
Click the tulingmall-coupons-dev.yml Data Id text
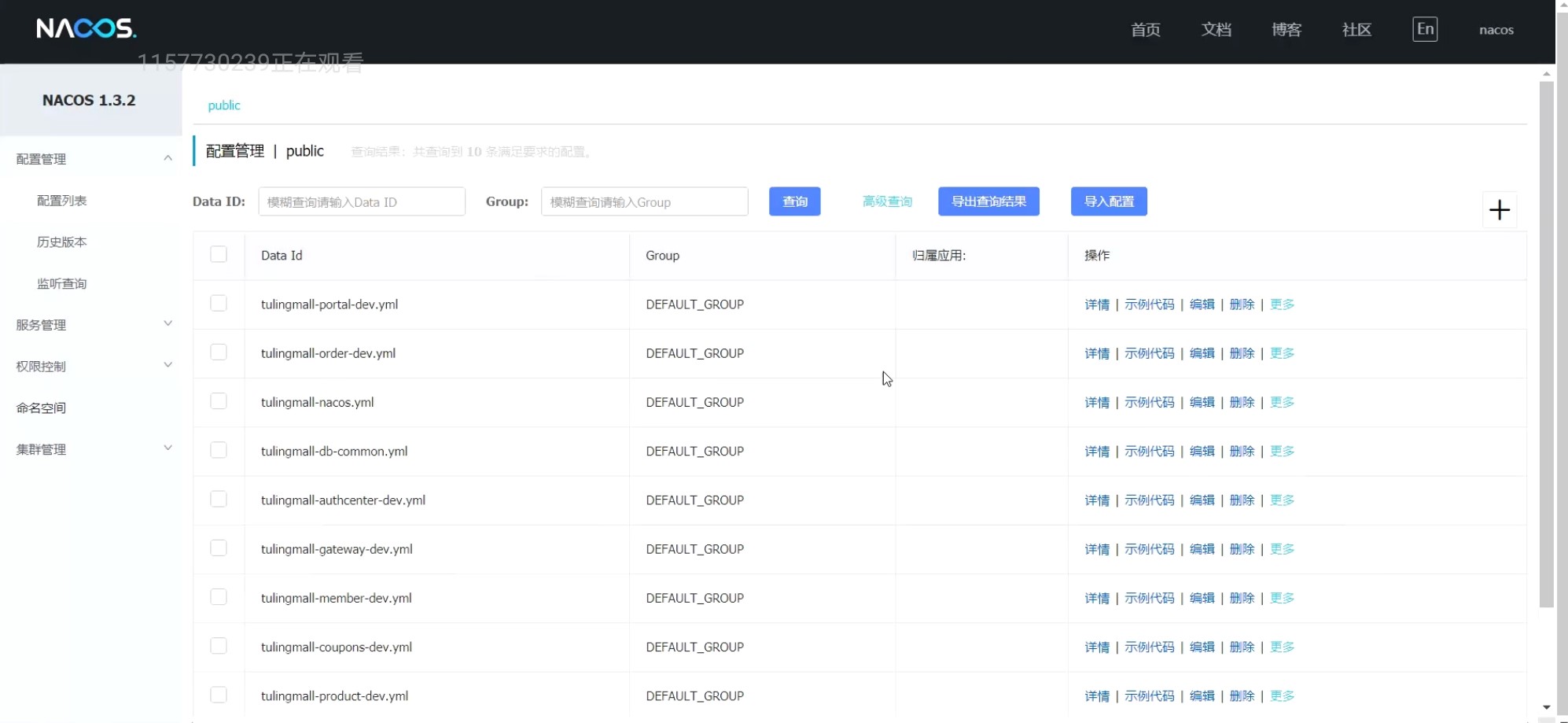pyautogui.click(x=337, y=647)
